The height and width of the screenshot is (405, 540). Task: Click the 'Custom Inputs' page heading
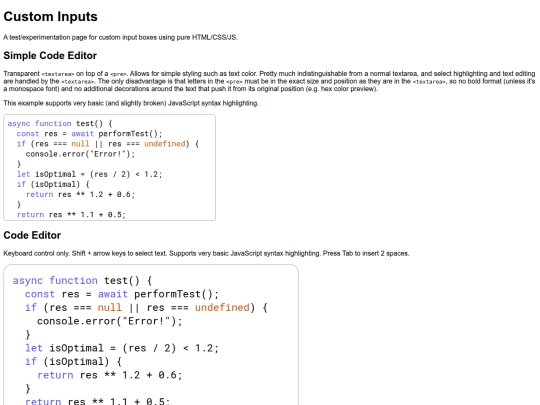50,17
